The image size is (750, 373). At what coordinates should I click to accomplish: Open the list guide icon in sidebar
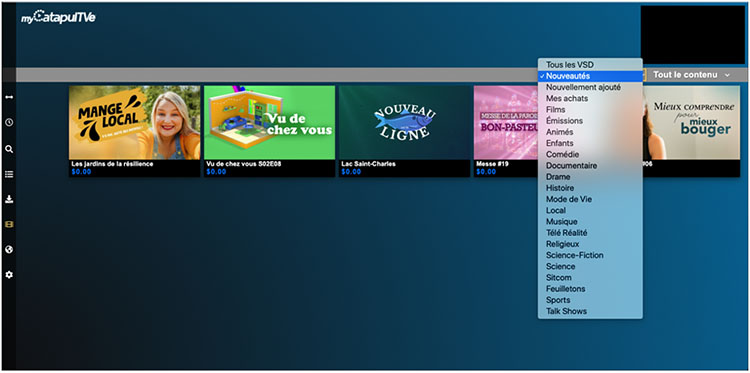coord(9,174)
